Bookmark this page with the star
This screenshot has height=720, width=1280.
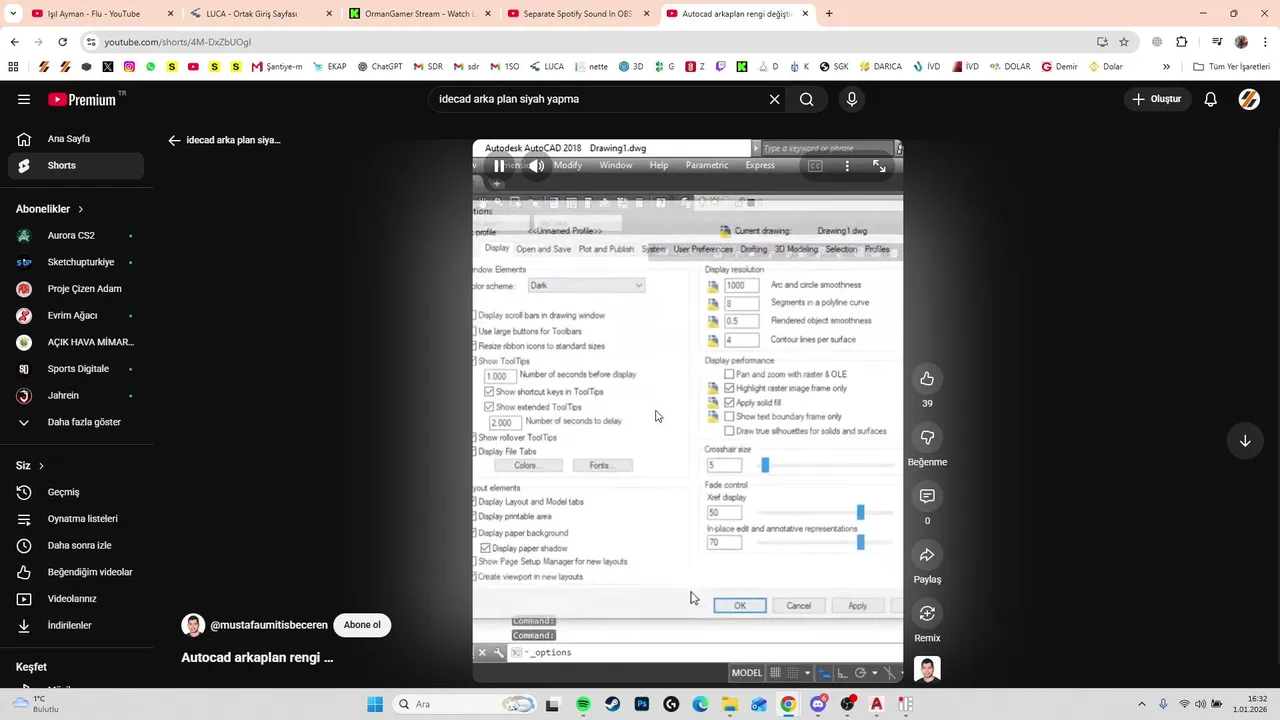pos(1124,42)
